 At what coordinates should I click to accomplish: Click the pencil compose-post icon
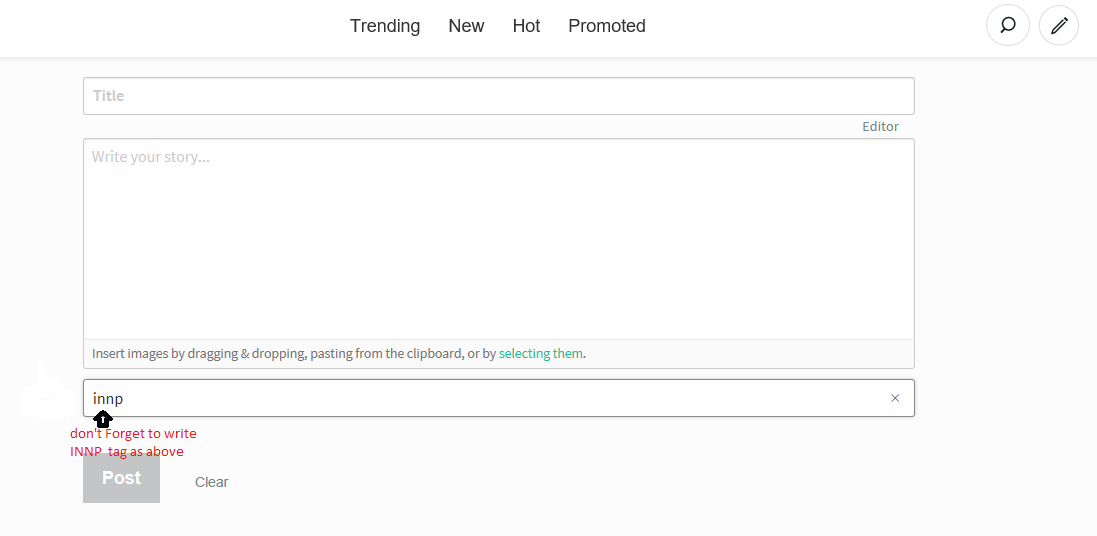pos(1059,26)
